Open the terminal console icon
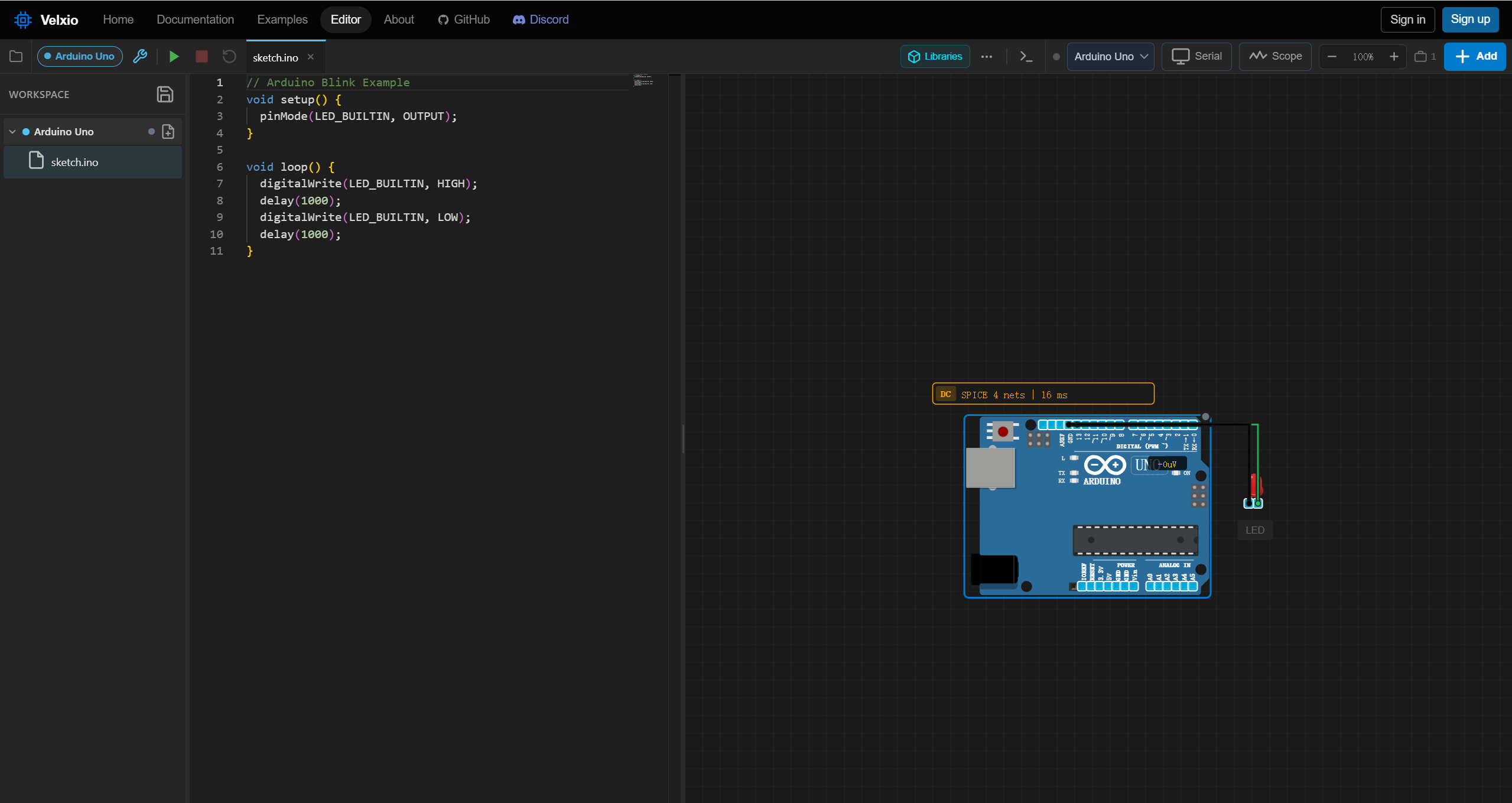This screenshot has height=803, width=1512. pyautogui.click(x=1026, y=57)
